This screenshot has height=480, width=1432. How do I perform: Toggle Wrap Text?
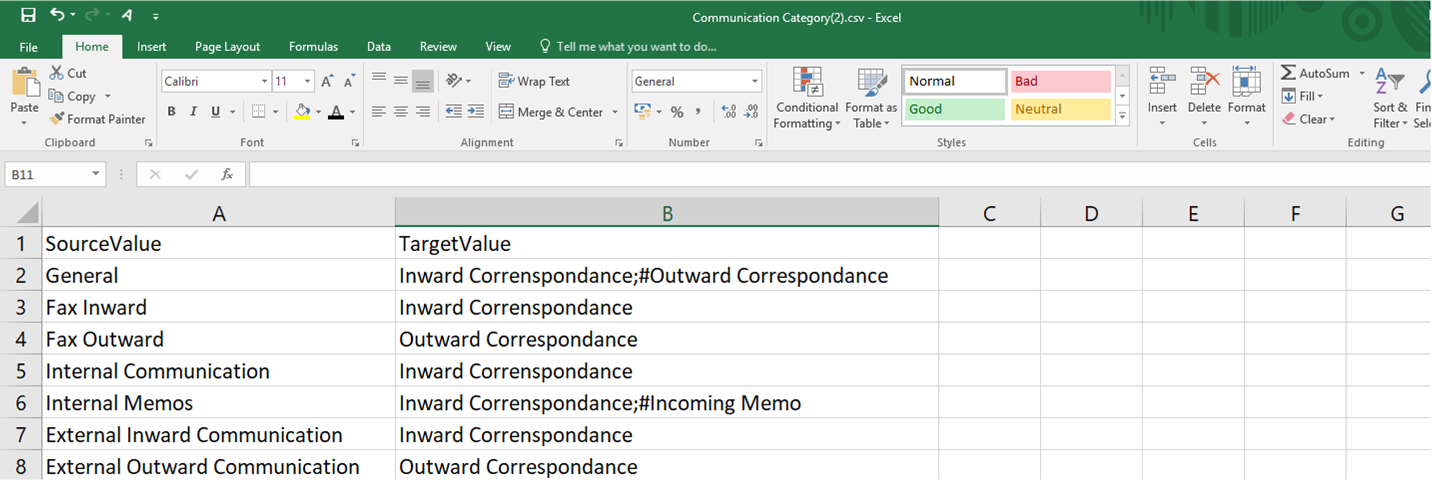534,81
